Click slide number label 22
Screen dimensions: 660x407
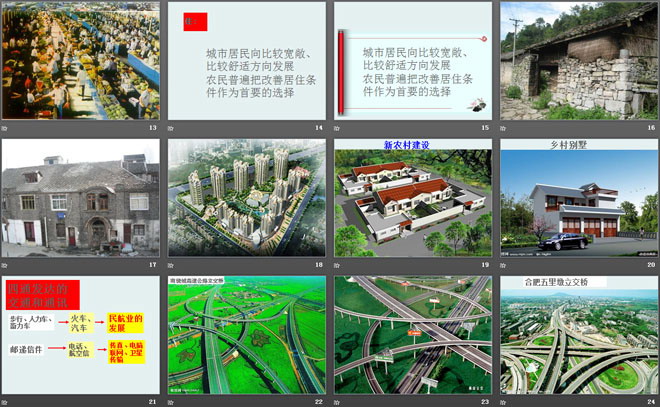coord(319,402)
